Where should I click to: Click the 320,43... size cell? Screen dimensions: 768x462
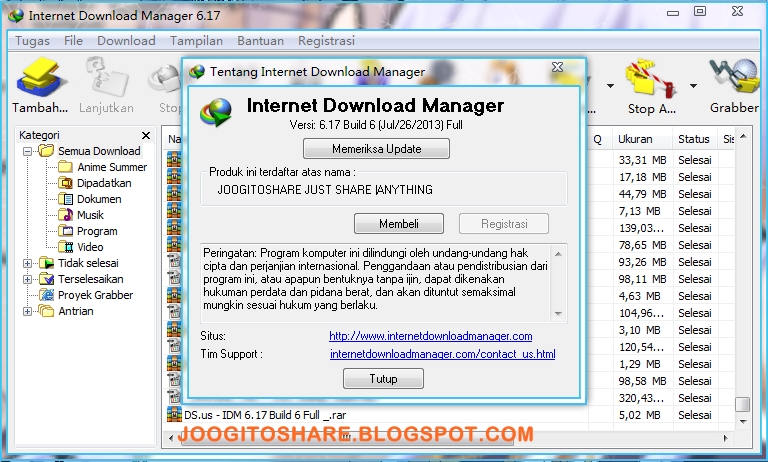pyautogui.click(x=642, y=398)
